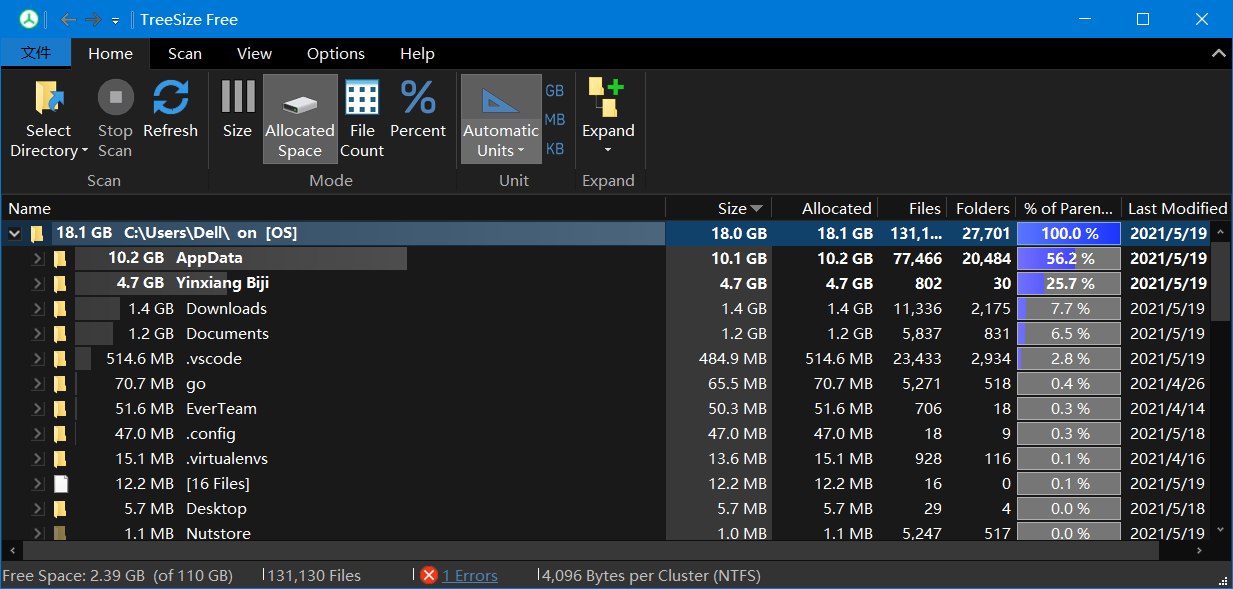This screenshot has width=1233, height=589.
Task: Expand the .vscode folder
Action: (x=37, y=359)
